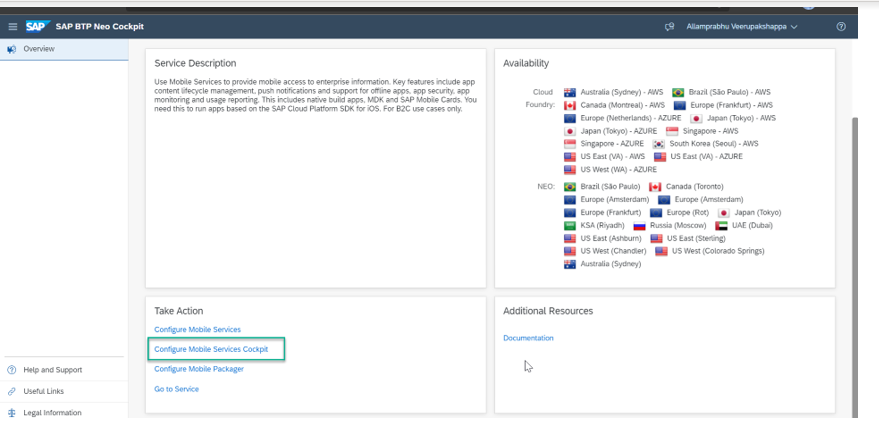Image resolution: width=879 pixels, height=436 pixels.
Task: Click the US East (VA) - AWS text
Action: (x=613, y=157)
